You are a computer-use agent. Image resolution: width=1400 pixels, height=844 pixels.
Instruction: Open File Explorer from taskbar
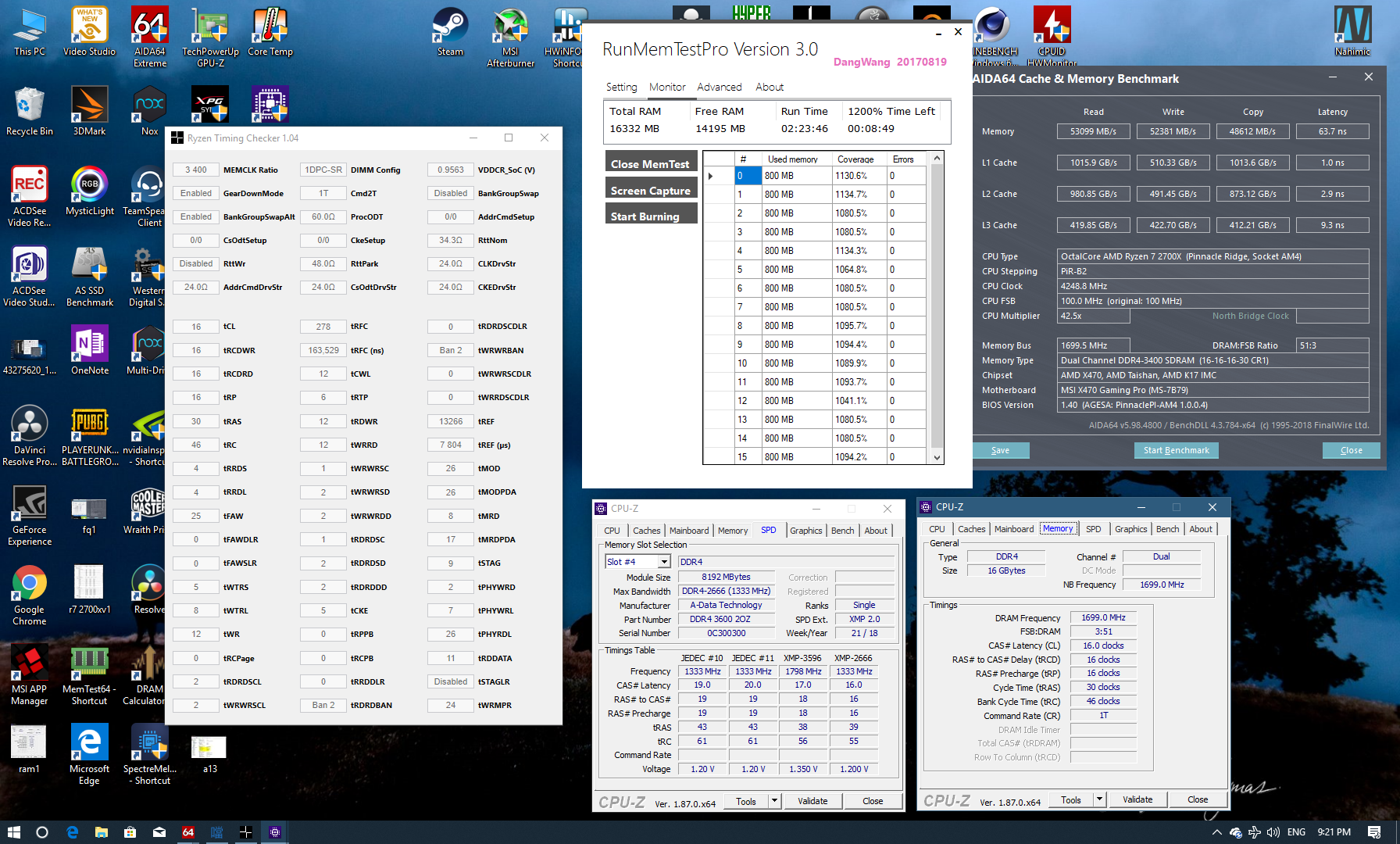tap(101, 832)
